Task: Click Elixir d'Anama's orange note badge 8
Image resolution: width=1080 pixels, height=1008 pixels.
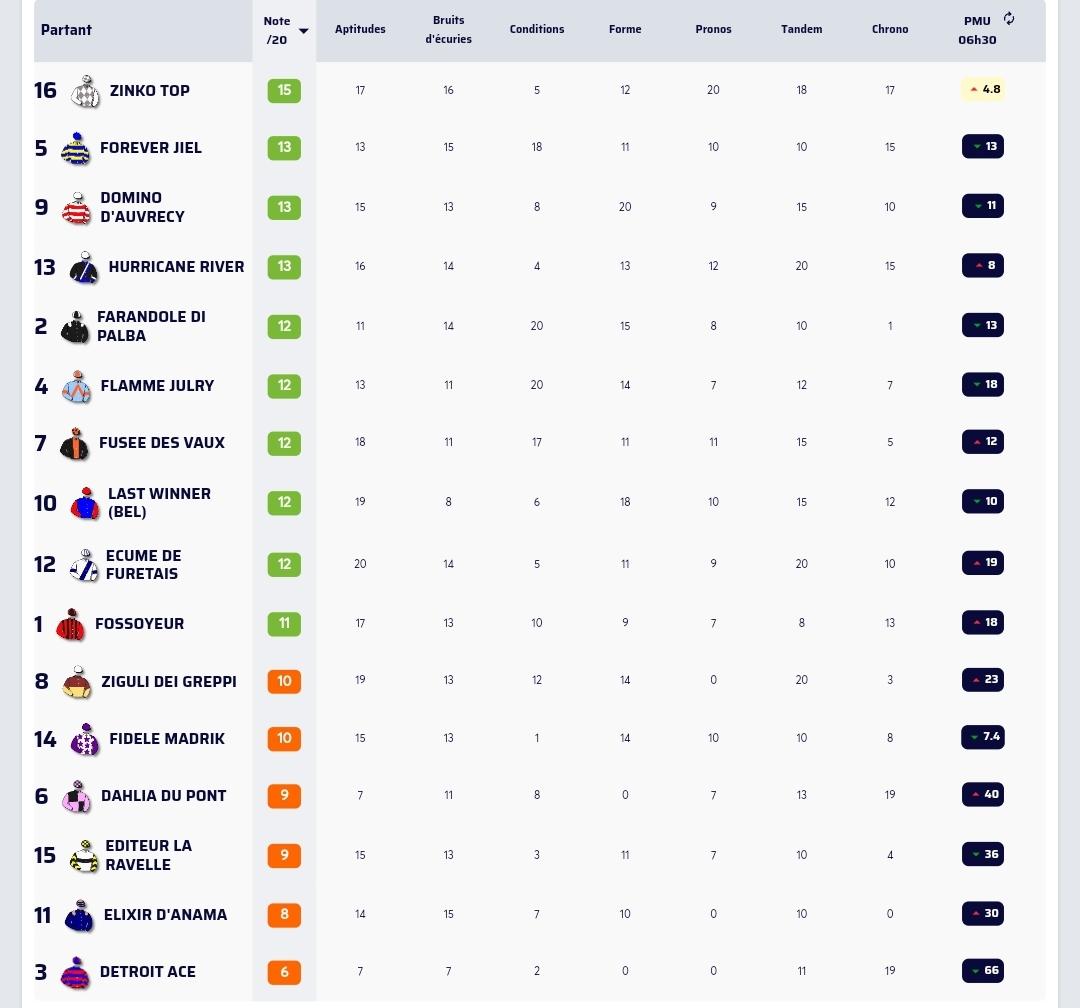Action: click(284, 915)
